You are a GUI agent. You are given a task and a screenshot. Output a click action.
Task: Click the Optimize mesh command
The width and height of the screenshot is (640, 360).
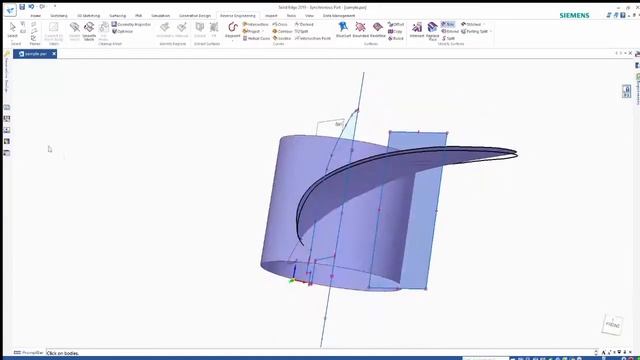(122, 31)
